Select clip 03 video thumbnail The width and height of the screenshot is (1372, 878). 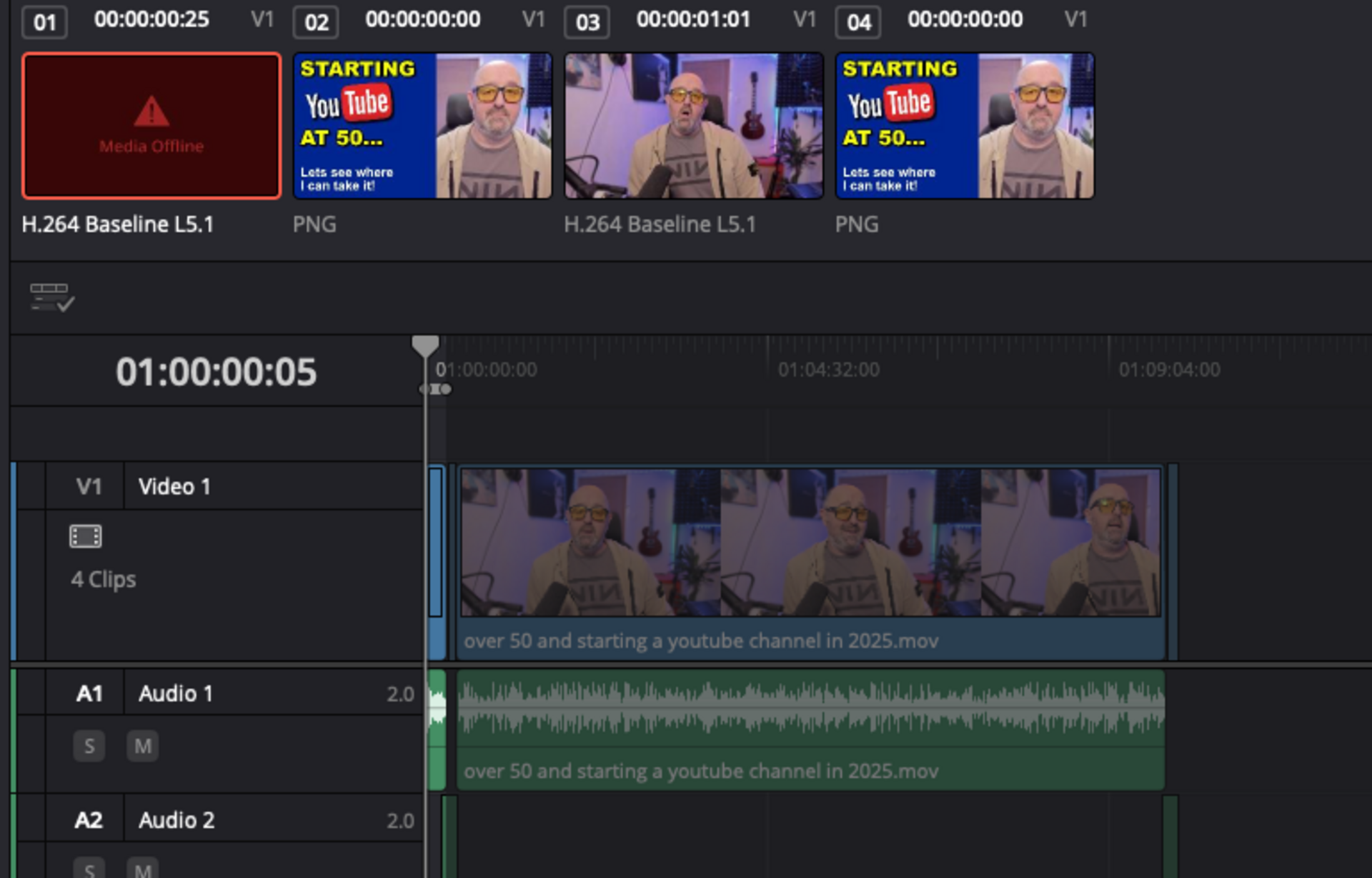693,126
